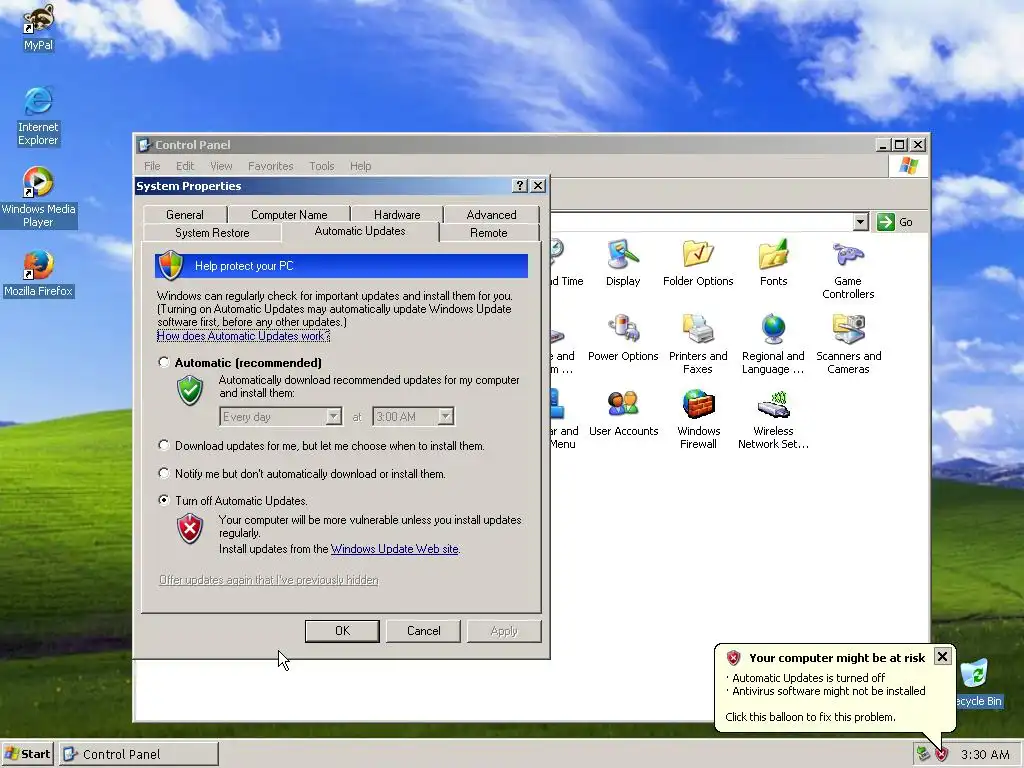The height and width of the screenshot is (768, 1024).
Task: Switch to the Advanced tab
Action: tap(491, 215)
